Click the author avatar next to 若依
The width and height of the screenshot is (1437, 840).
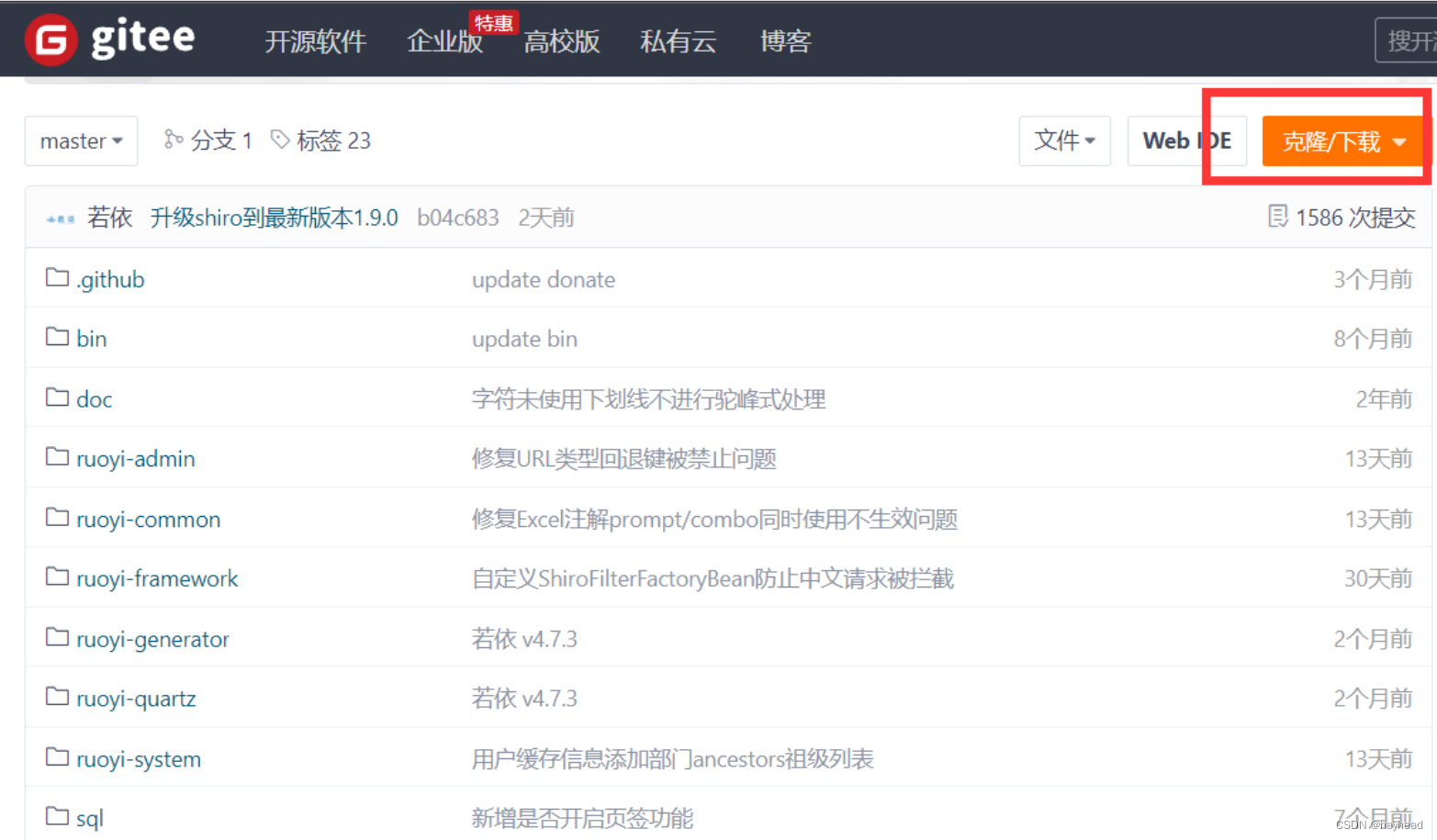61,218
